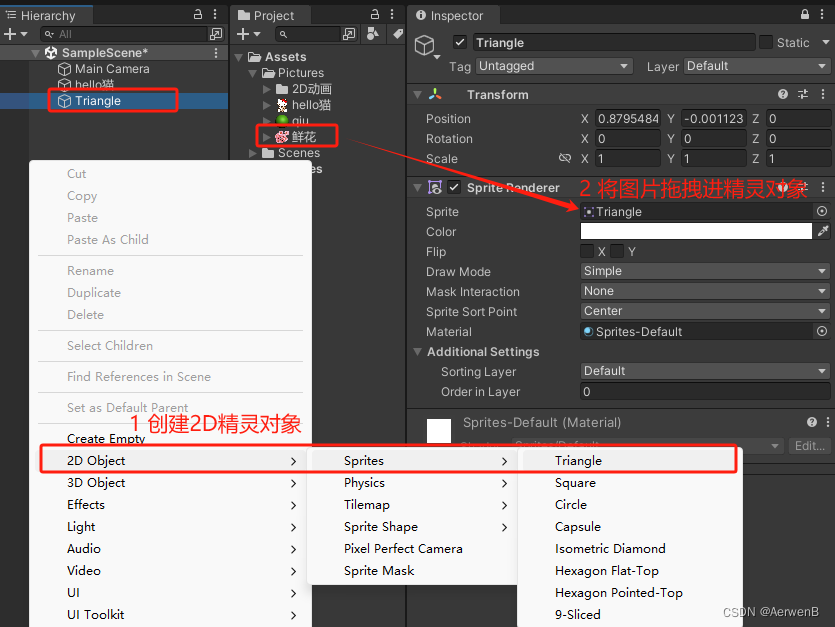The height and width of the screenshot is (627, 835).
Task: Toggle constrained proportions link icon for Scale
Action: 564,158
